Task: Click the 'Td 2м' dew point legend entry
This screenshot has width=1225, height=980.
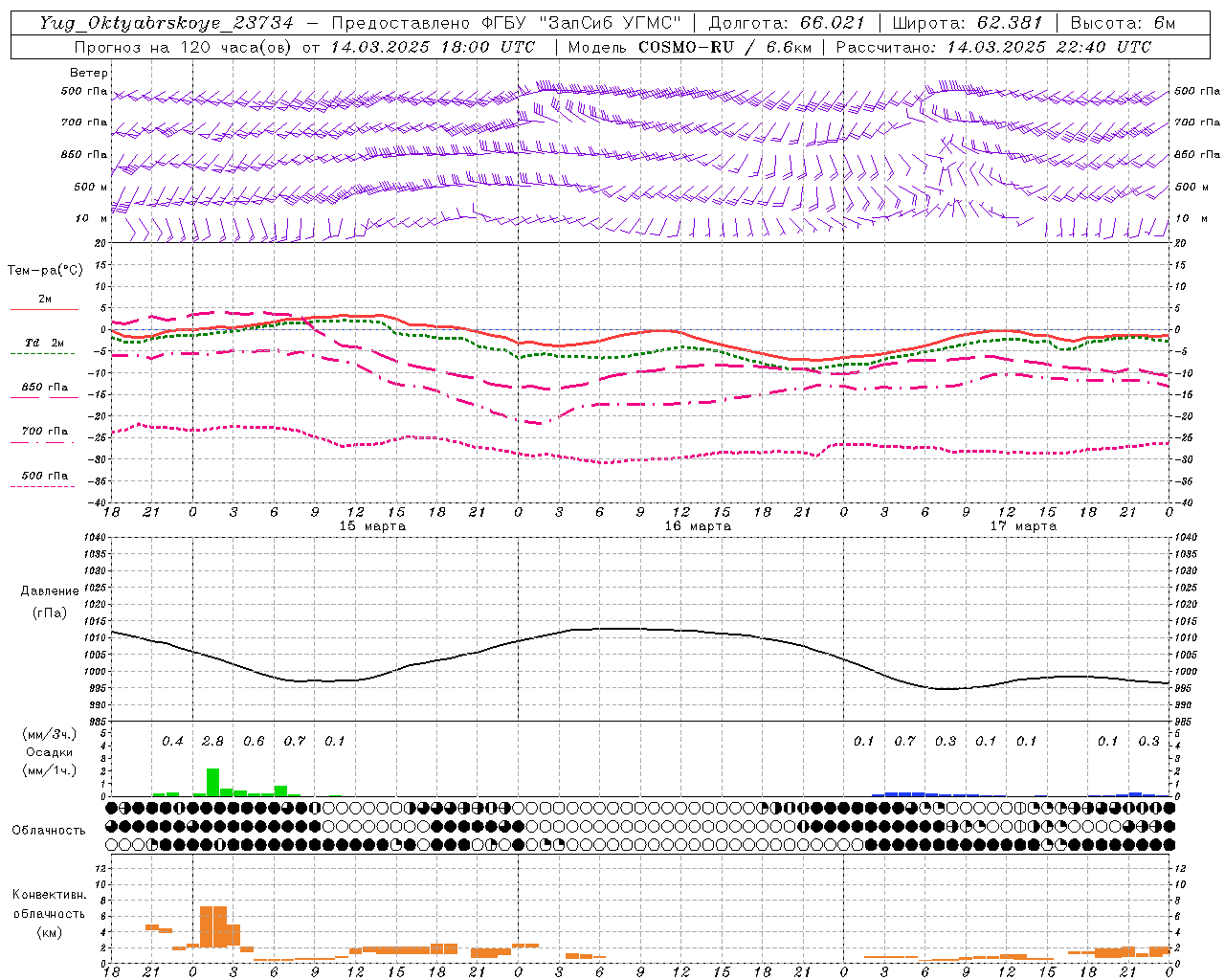Action: (44, 343)
